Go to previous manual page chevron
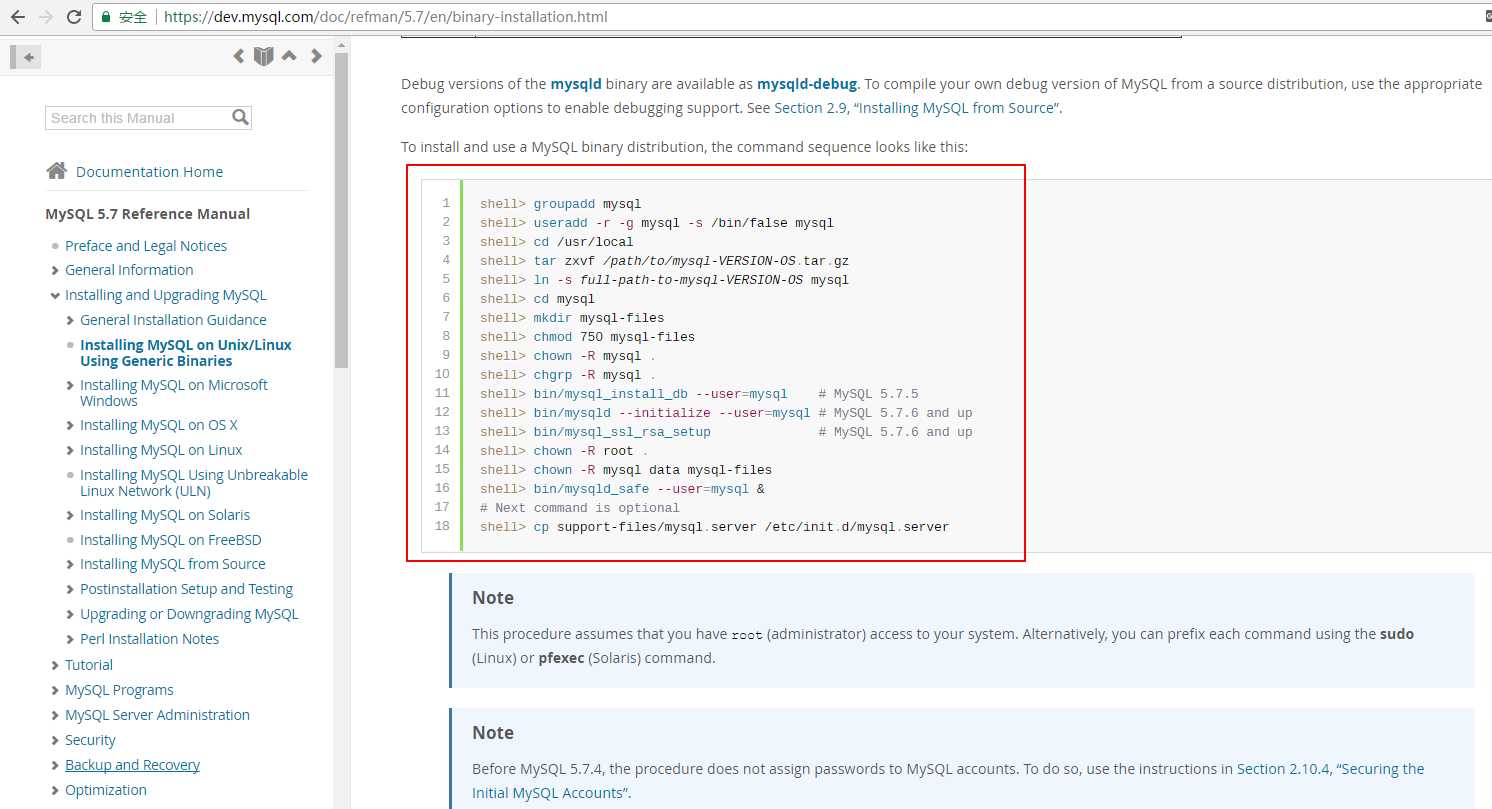Viewport: 1492px width, 809px height. coord(238,56)
